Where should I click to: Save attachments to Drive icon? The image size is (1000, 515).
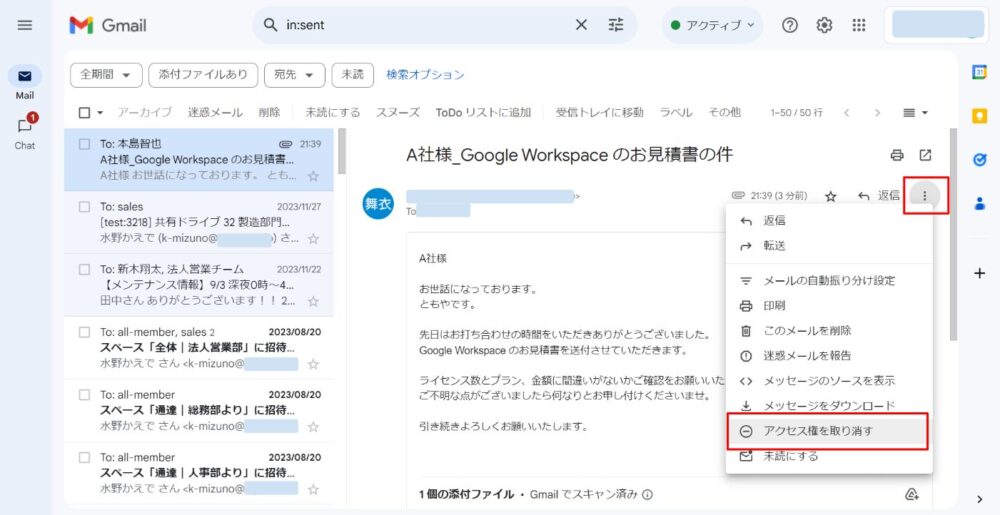[912, 494]
